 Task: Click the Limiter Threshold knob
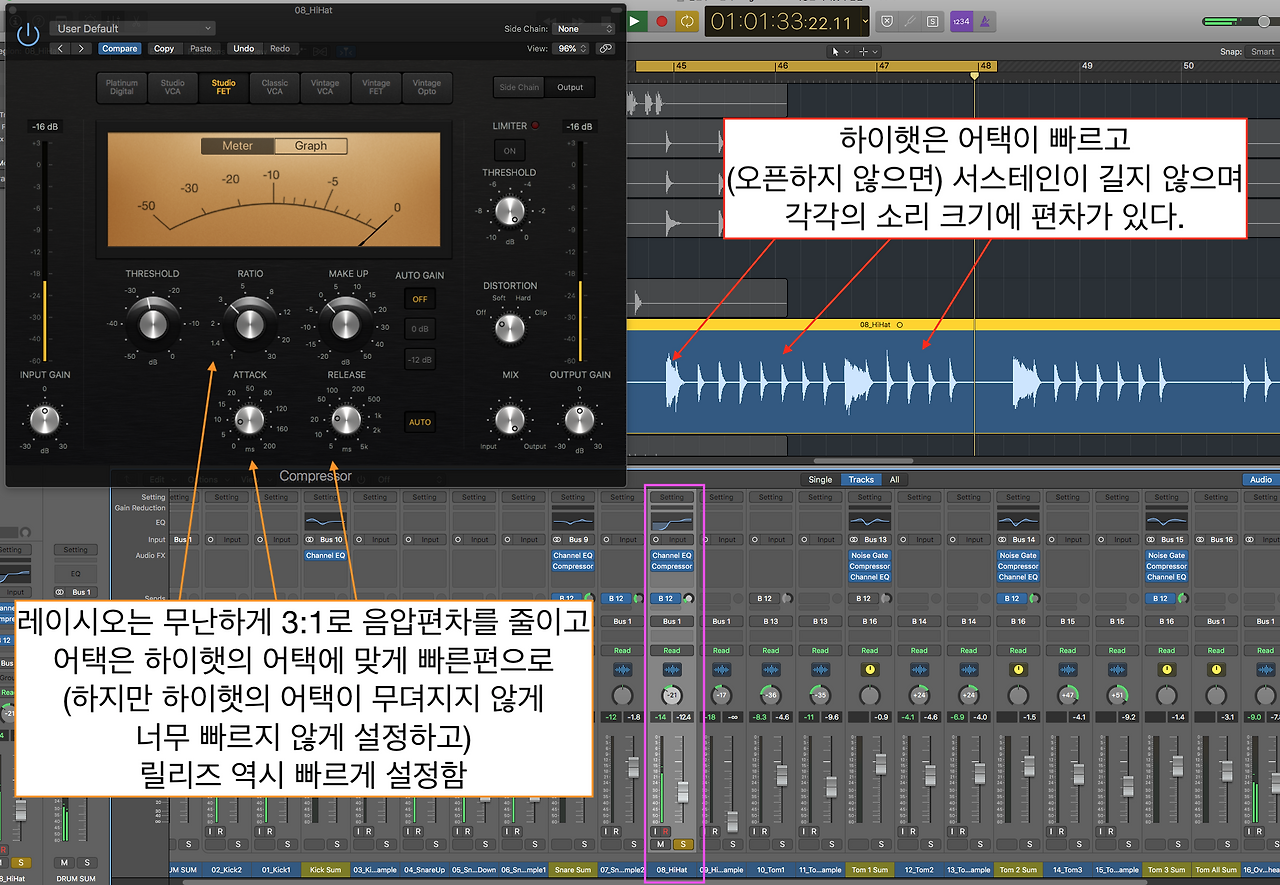510,212
